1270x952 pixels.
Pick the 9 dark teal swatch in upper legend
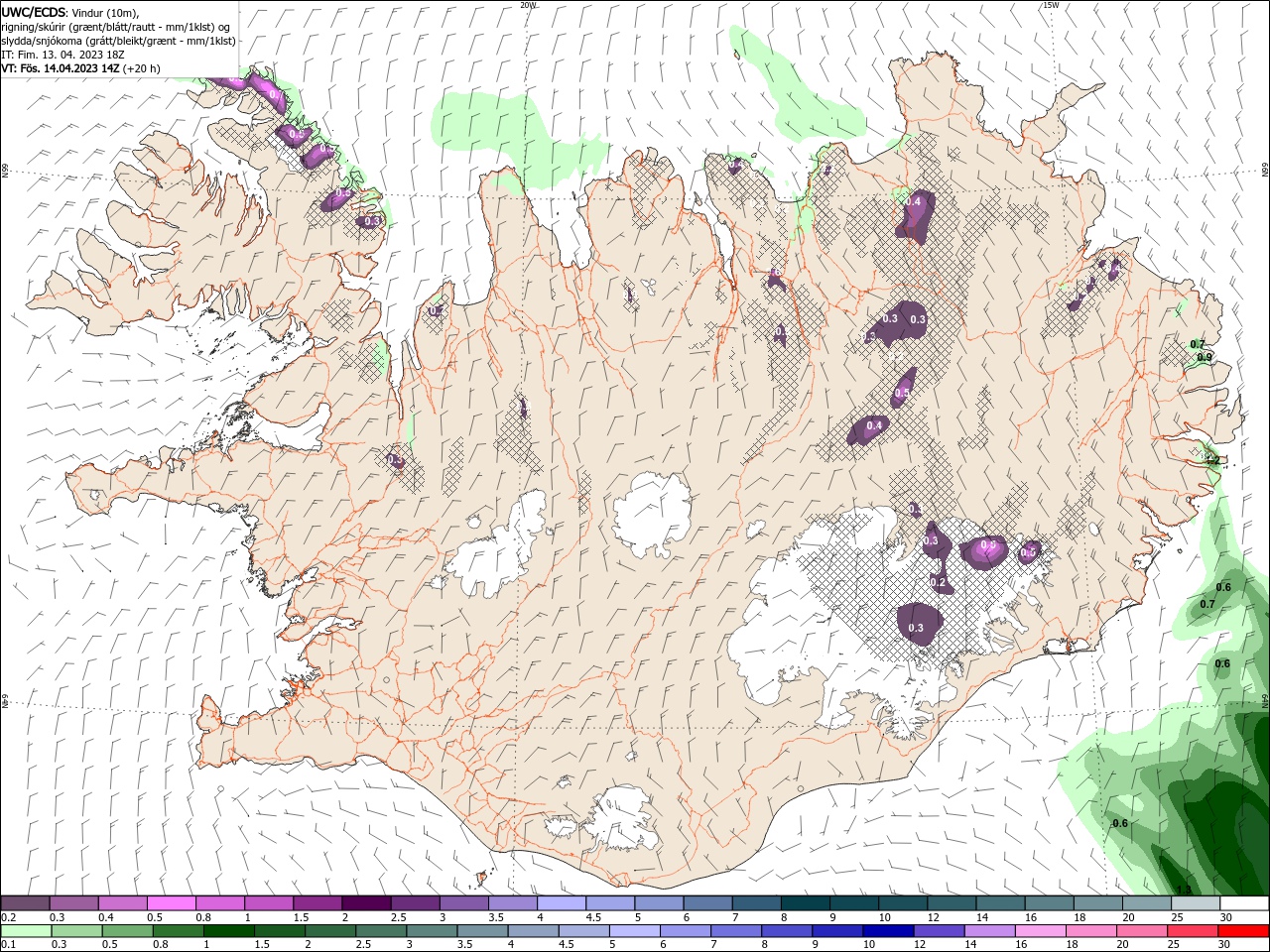pyautogui.click(x=853, y=903)
